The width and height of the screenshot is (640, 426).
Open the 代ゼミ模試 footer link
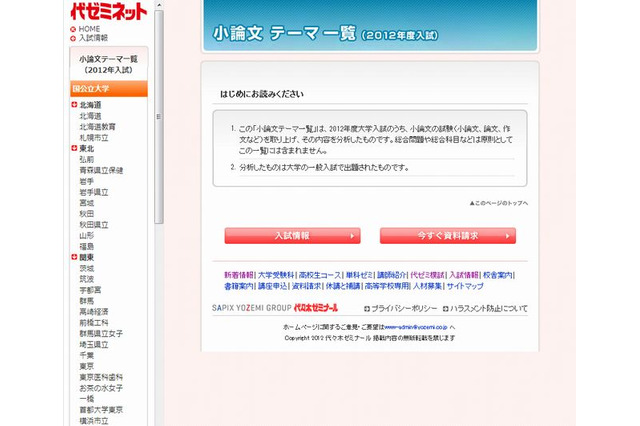click(x=427, y=275)
